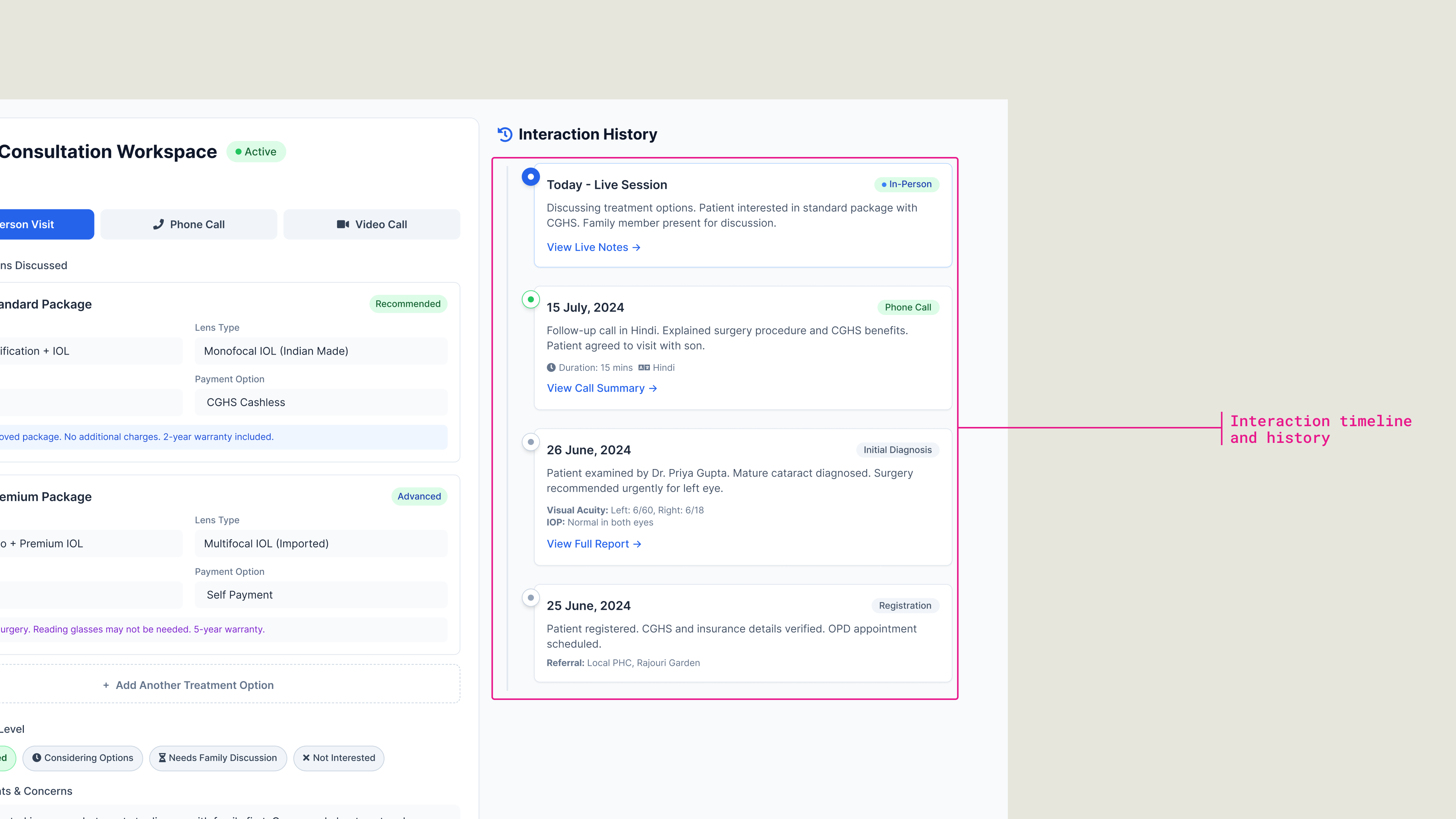Click the clock icon in Considering Options chip
The width and height of the screenshot is (1456, 819).
(37, 758)
